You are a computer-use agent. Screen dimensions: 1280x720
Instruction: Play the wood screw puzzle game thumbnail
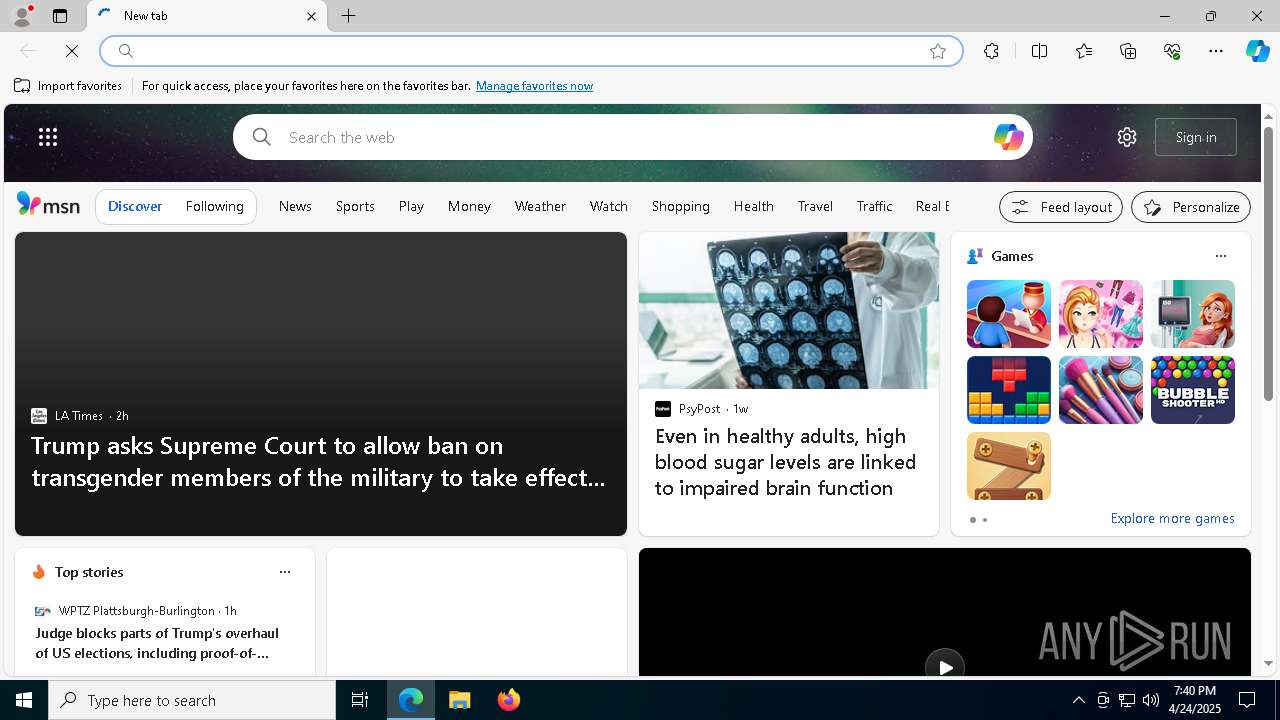tap(1008, 466)
